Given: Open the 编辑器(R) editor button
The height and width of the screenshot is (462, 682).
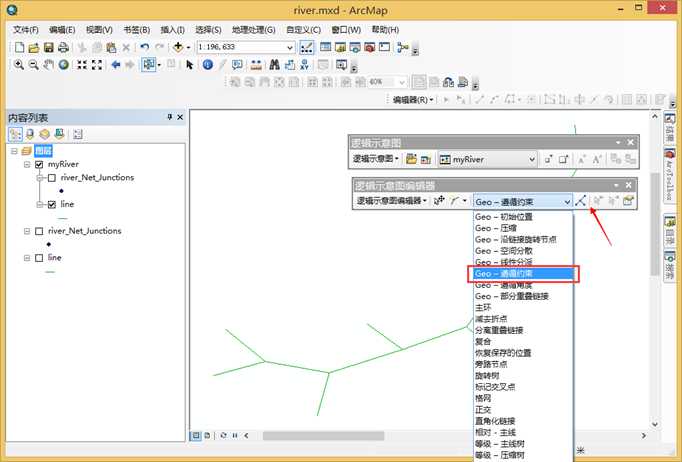Looking at the screenshot, I should (412, 100).
